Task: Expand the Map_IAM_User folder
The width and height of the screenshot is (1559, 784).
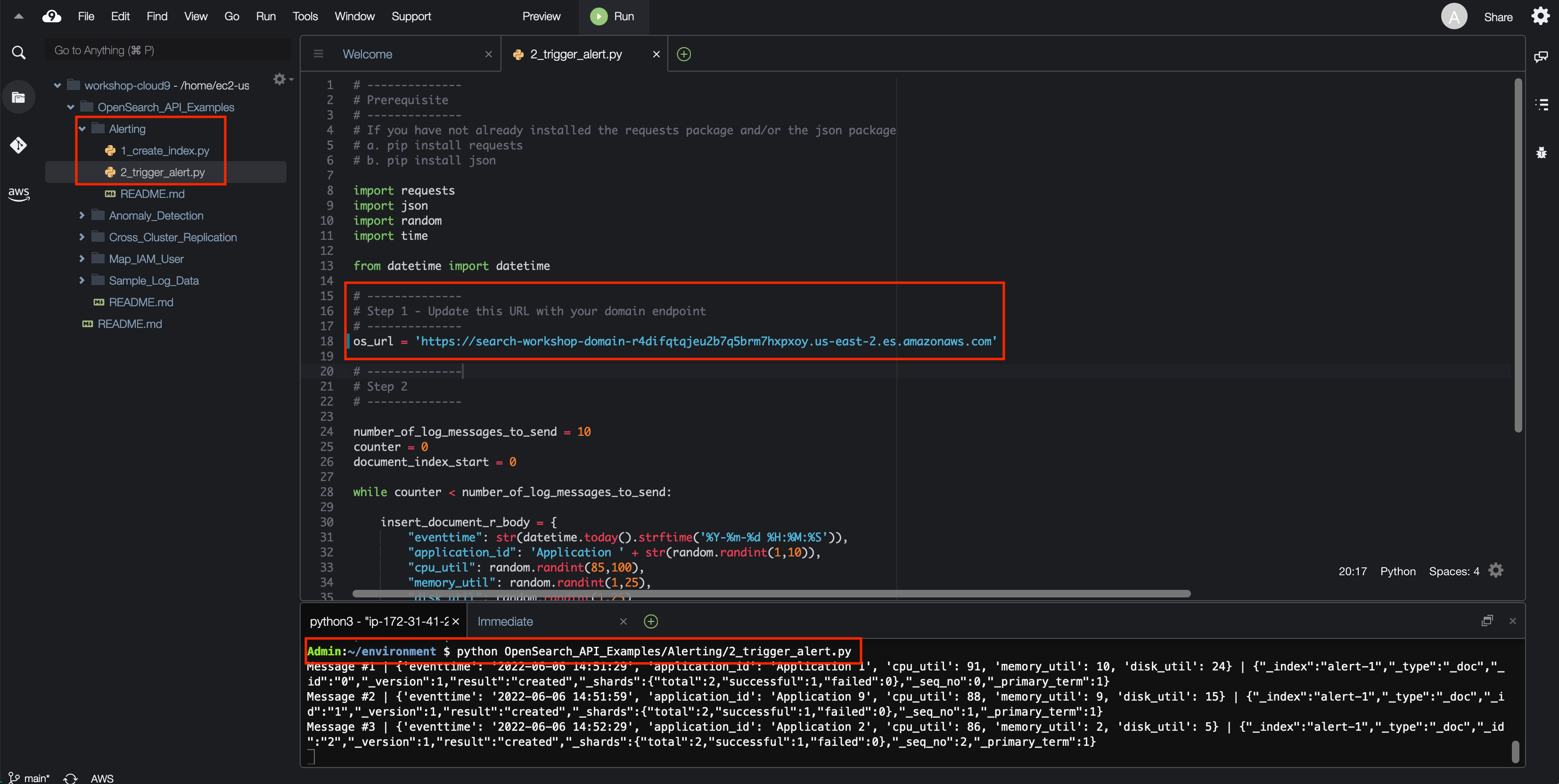Action: (x=82, y=259)
